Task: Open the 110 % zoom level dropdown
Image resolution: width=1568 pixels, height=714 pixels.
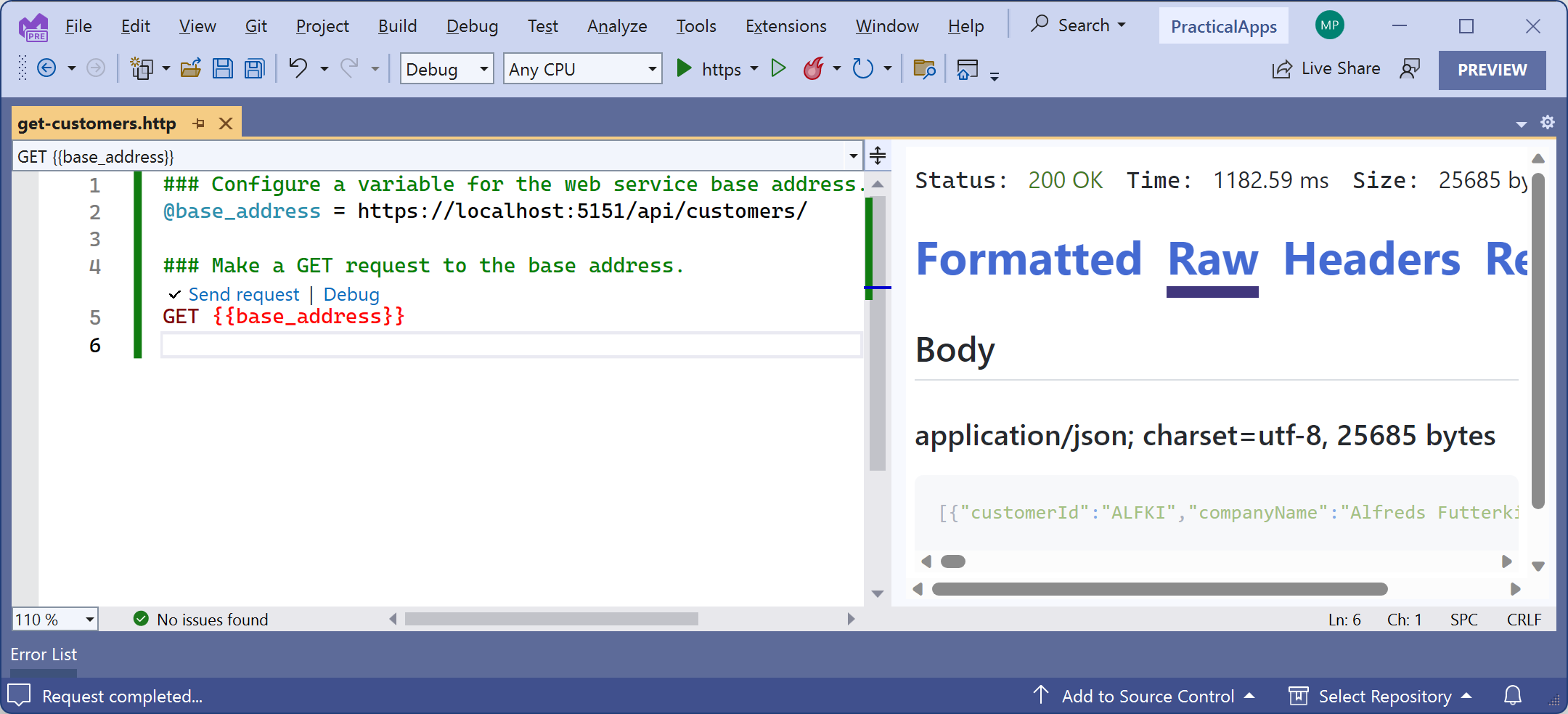Action: point(55,620)
